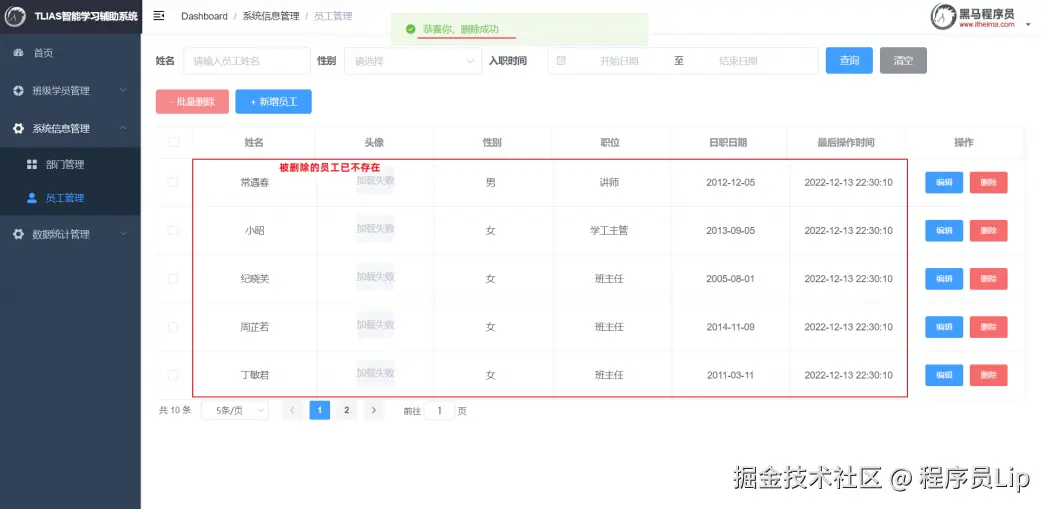
Task: Click 编辑 button for 常遇春
Action: (x=944, y=182)
